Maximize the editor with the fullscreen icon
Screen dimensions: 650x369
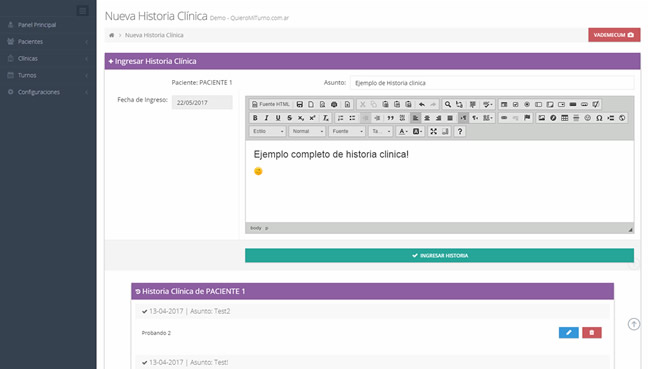point(433,131)
